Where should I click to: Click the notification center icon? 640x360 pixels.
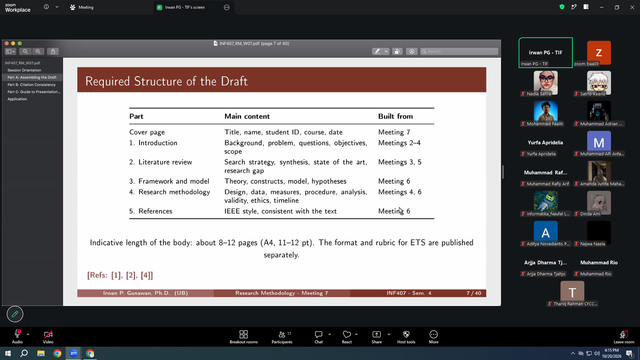coord(630,353)
